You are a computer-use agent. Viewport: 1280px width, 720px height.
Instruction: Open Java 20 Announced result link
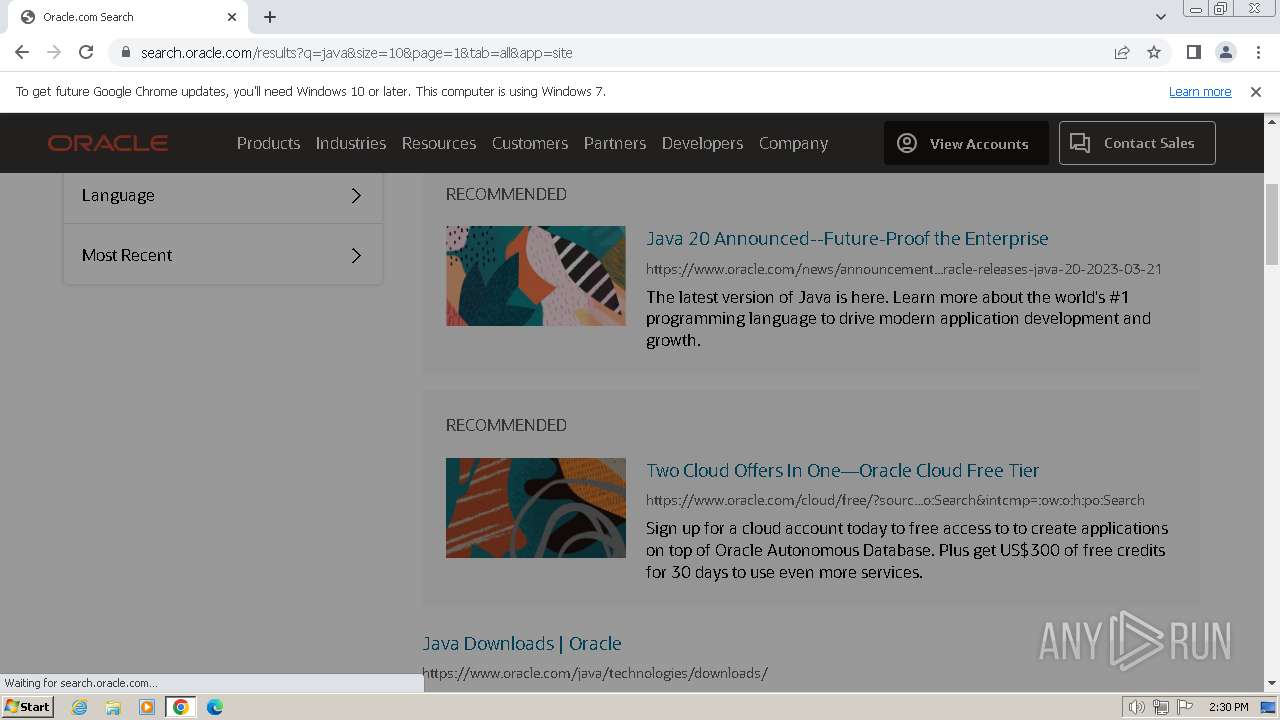click(x=847, y=238)
